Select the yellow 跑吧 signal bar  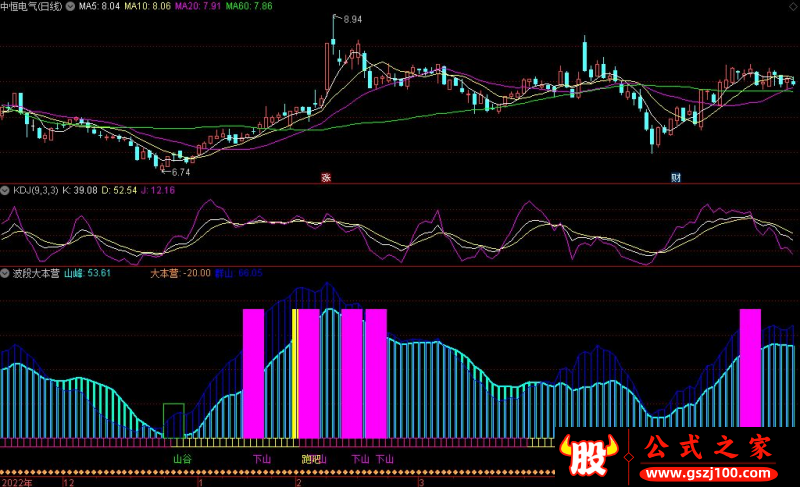point(294,373)
